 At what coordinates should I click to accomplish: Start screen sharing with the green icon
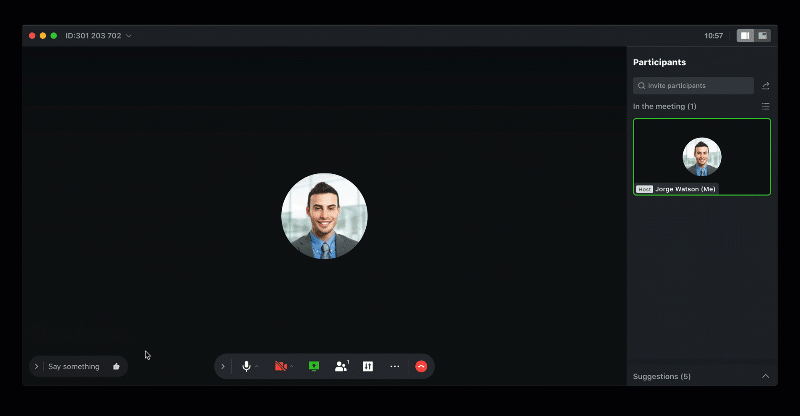(x=314, y=366)
